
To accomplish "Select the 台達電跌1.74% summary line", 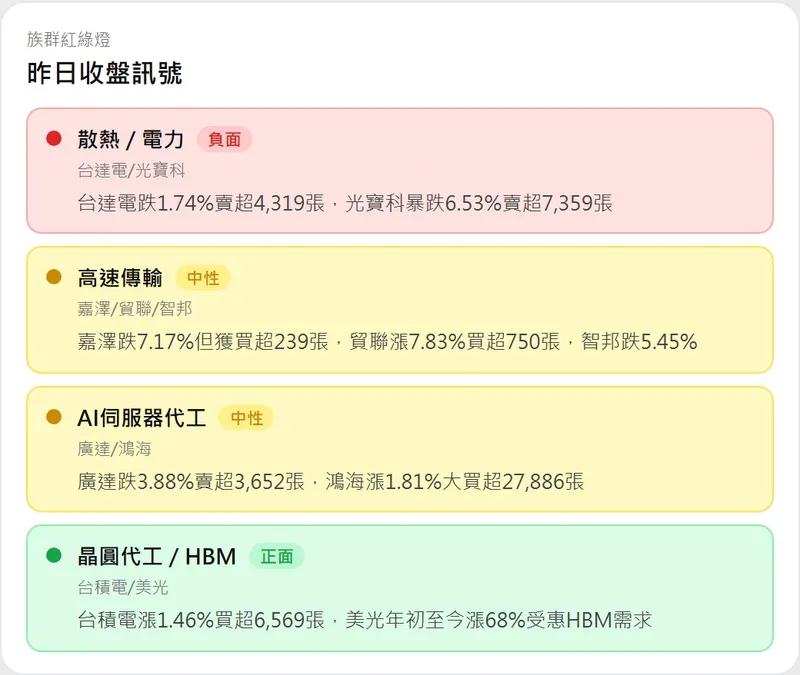I will click(x=345, y=203).
